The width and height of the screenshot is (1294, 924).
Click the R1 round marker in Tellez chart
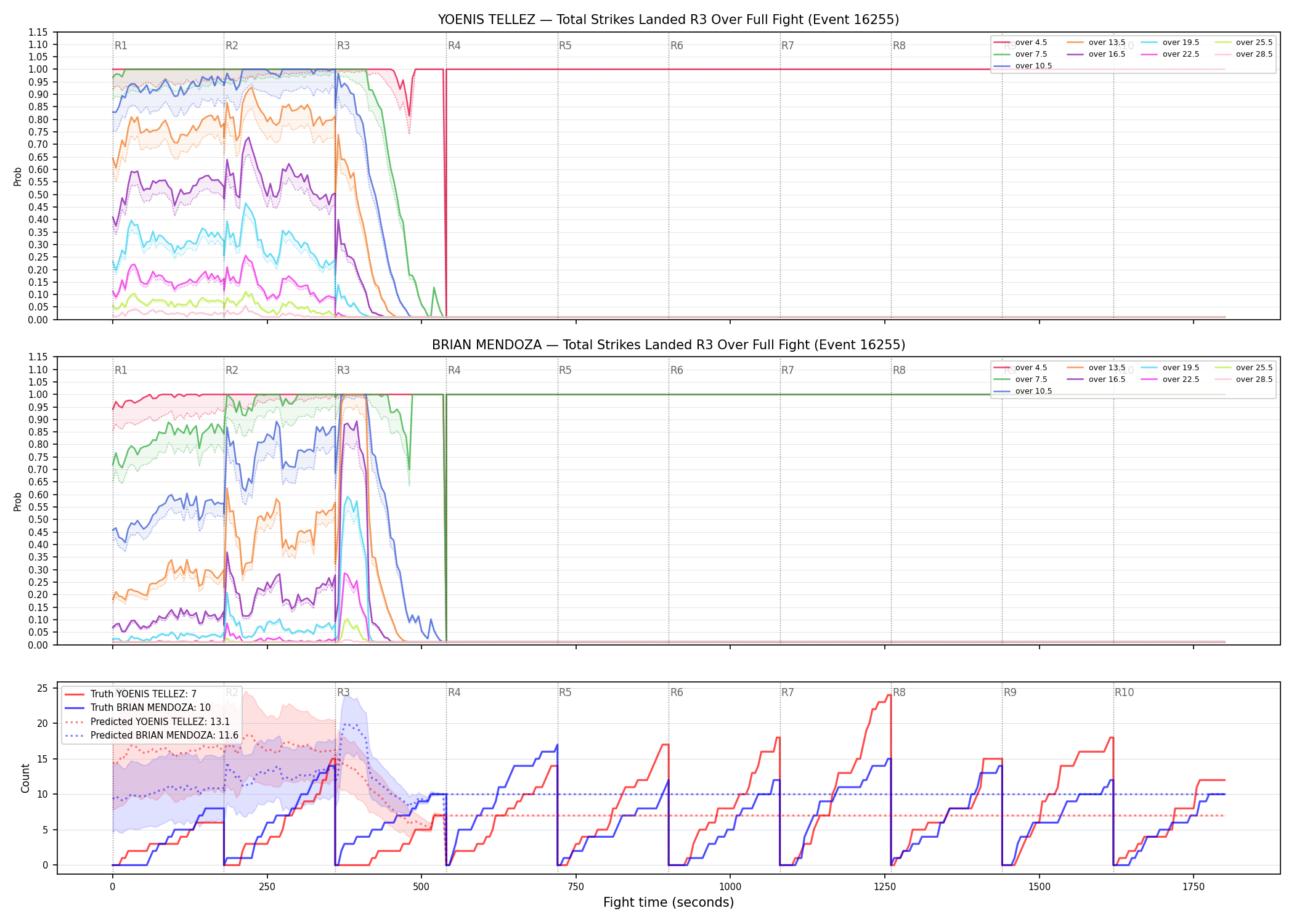[121, 46]
